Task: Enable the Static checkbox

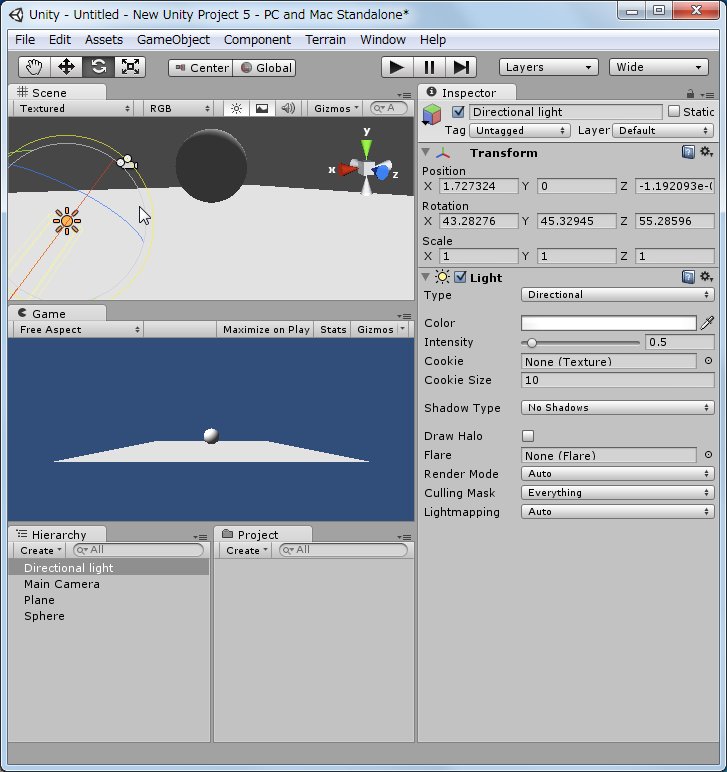Action: (x=673, y=112)
